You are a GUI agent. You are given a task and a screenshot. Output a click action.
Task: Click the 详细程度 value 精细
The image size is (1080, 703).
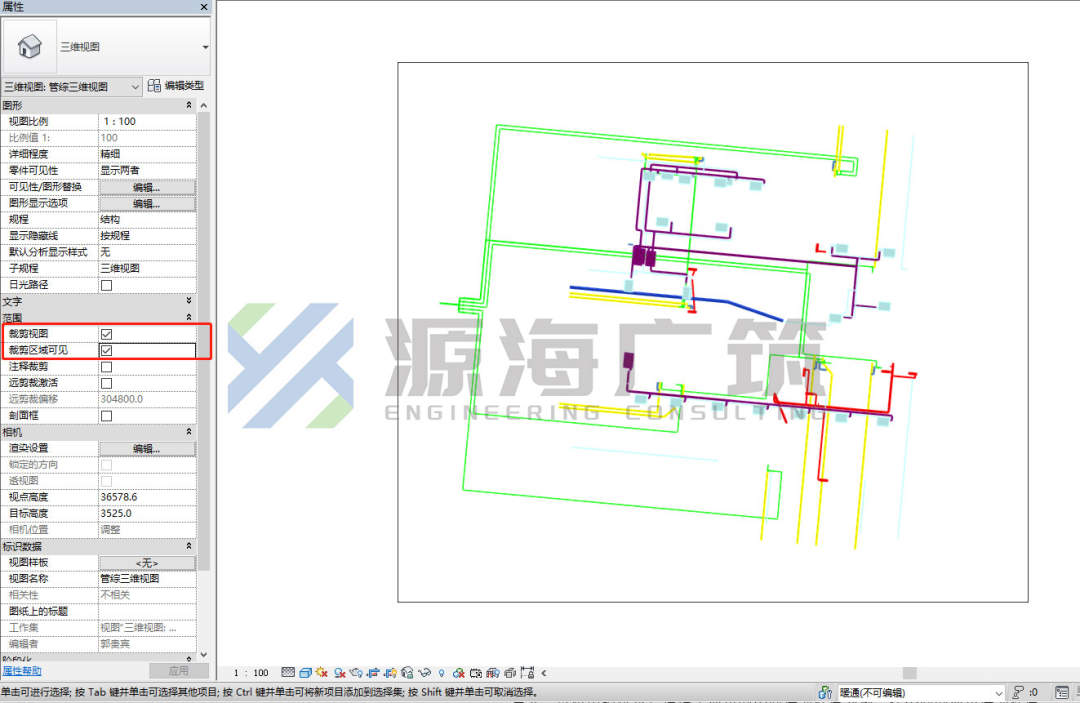pos(147,154)
